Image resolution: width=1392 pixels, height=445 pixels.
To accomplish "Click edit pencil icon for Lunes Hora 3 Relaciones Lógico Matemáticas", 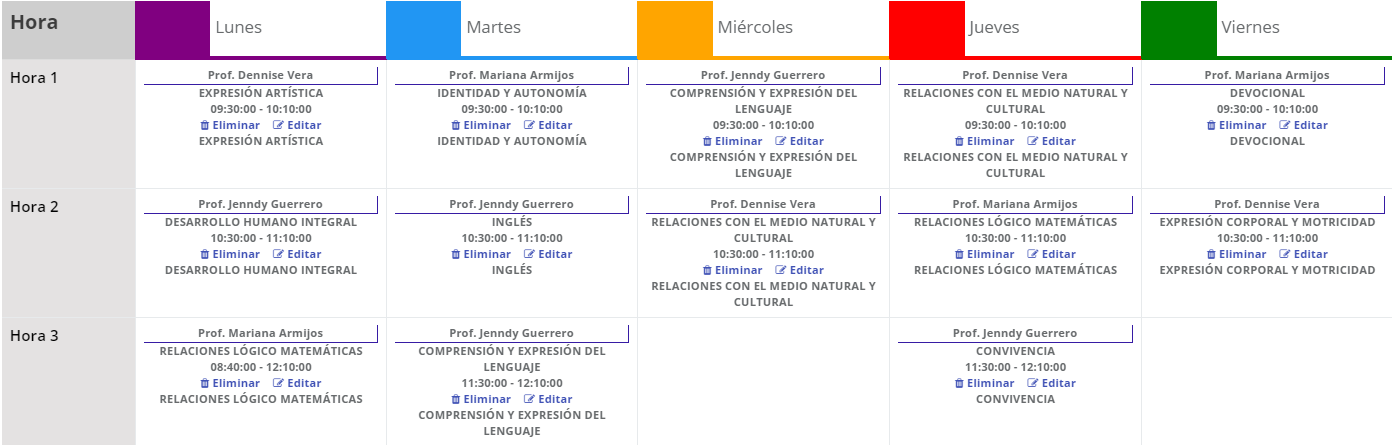I will coord(278,383).
